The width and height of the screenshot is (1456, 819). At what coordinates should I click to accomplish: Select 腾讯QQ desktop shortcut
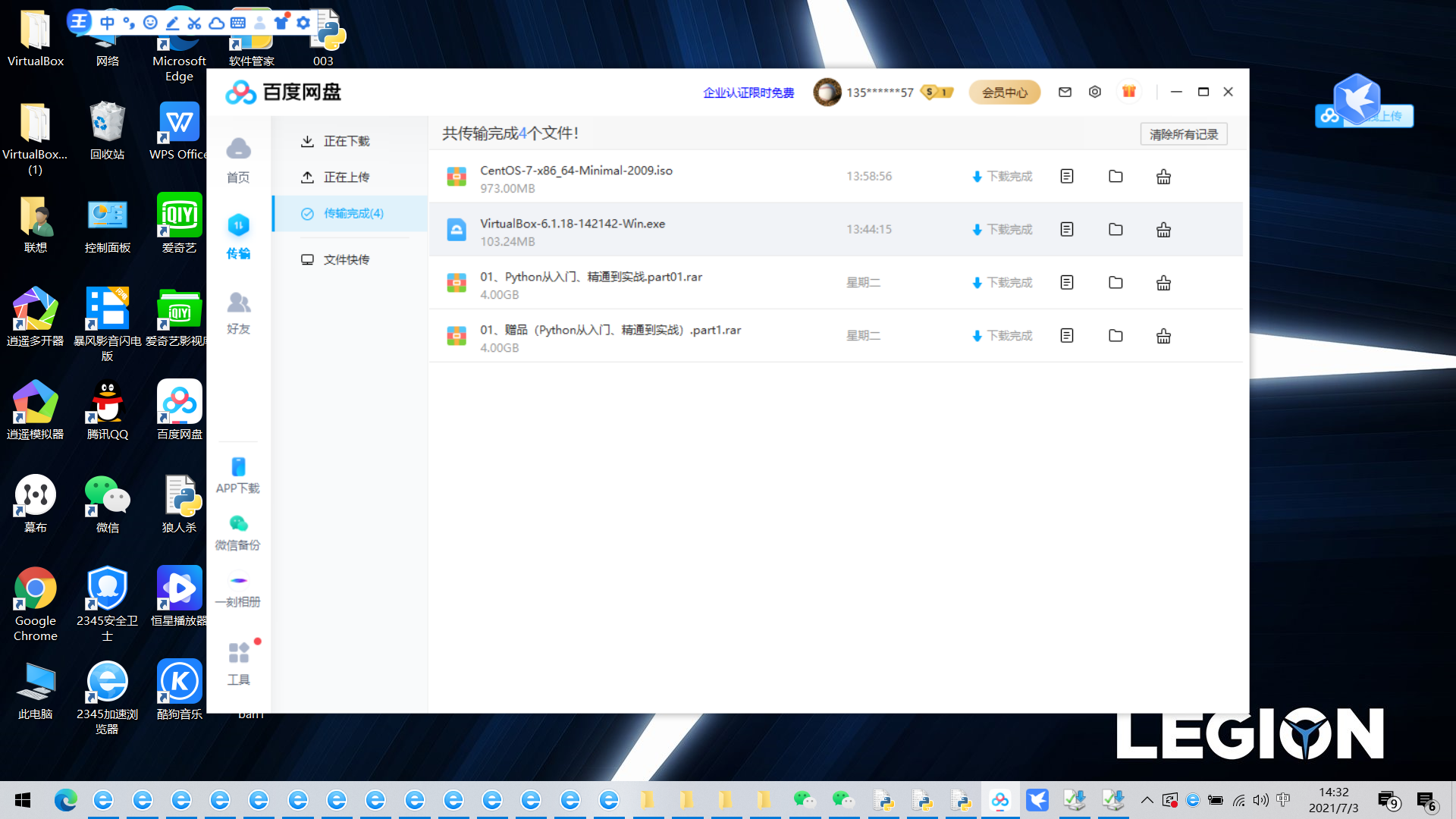click(107, 409)
